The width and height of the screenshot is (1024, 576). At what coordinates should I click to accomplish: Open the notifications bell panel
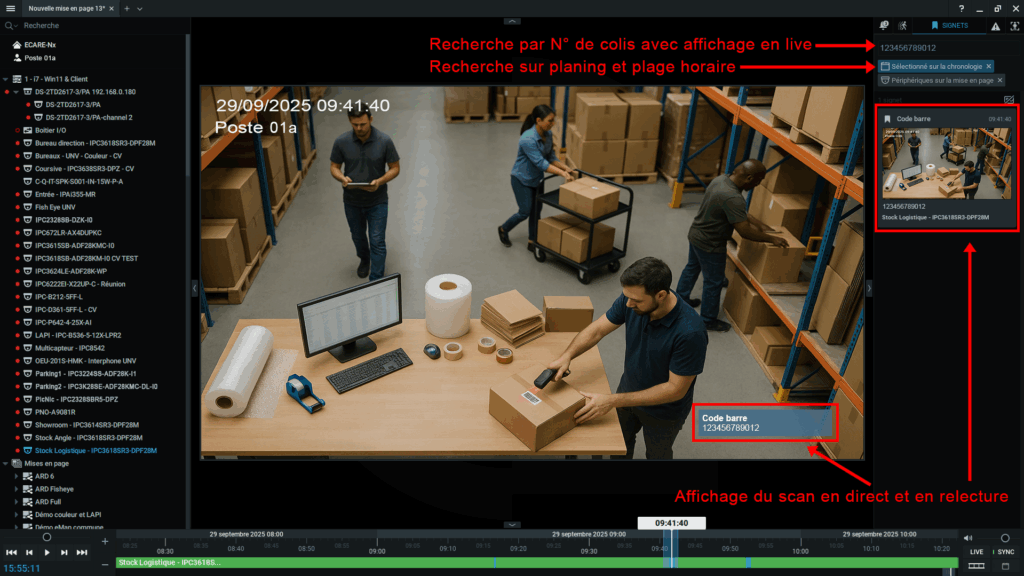coord(884,26)
